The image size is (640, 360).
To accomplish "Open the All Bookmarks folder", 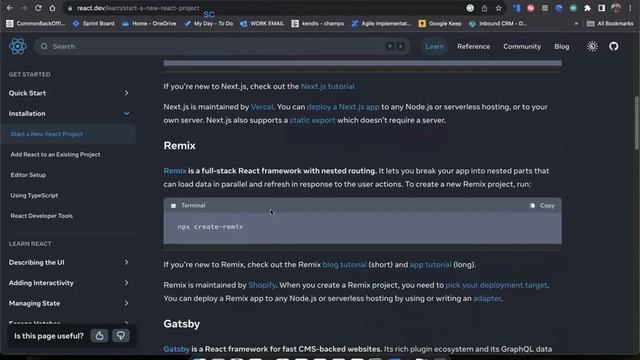I will (x=610, y=24).
